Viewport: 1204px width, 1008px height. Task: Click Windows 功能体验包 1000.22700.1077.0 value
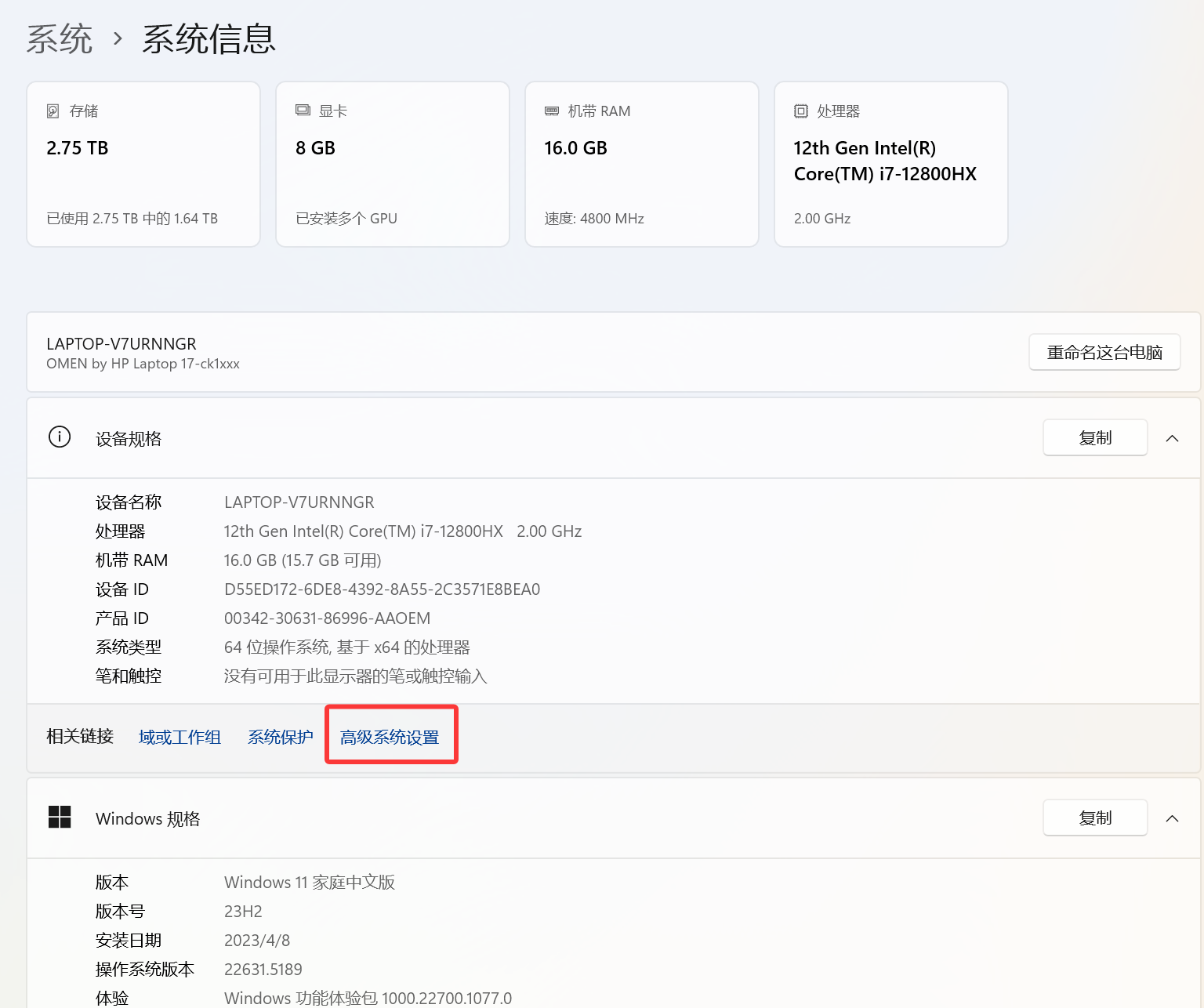pyautogui.click(x=368, y=999)
